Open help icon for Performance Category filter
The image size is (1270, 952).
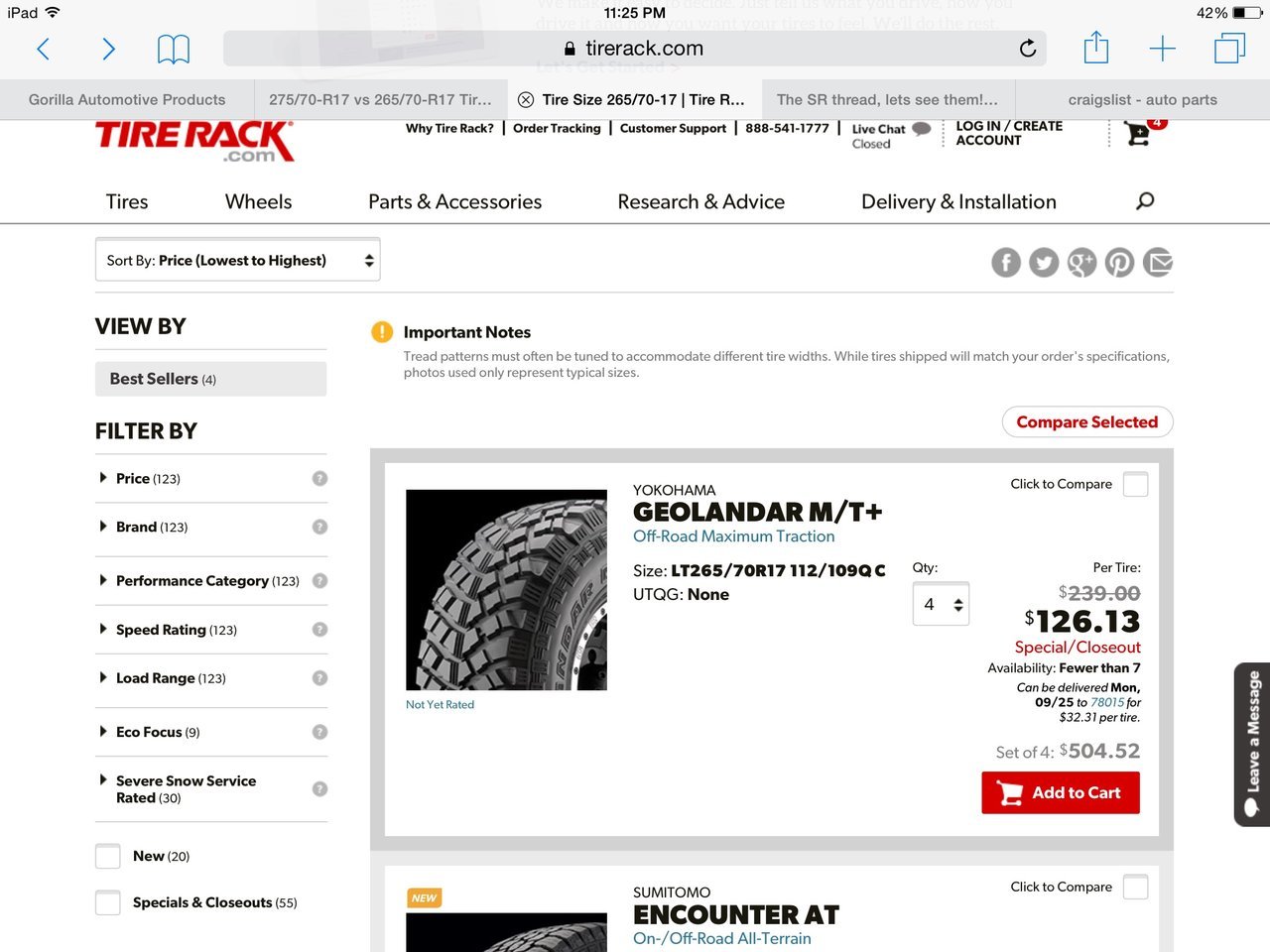click(x=319, y=580)
